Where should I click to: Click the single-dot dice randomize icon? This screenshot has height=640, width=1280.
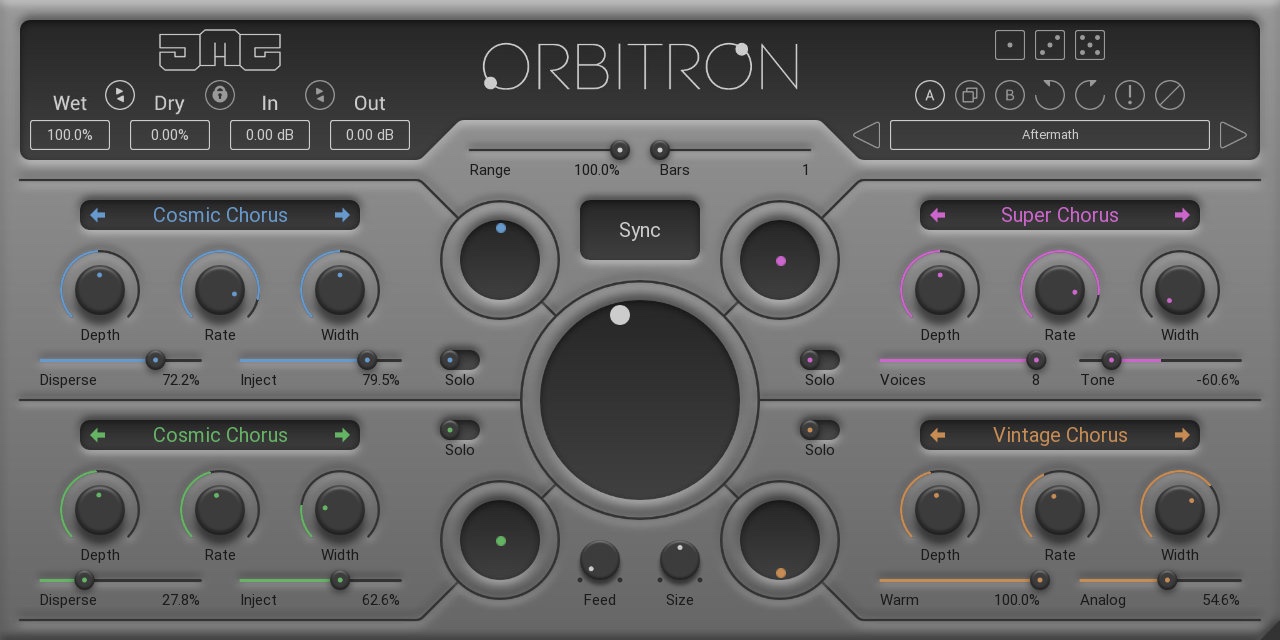1010,45
